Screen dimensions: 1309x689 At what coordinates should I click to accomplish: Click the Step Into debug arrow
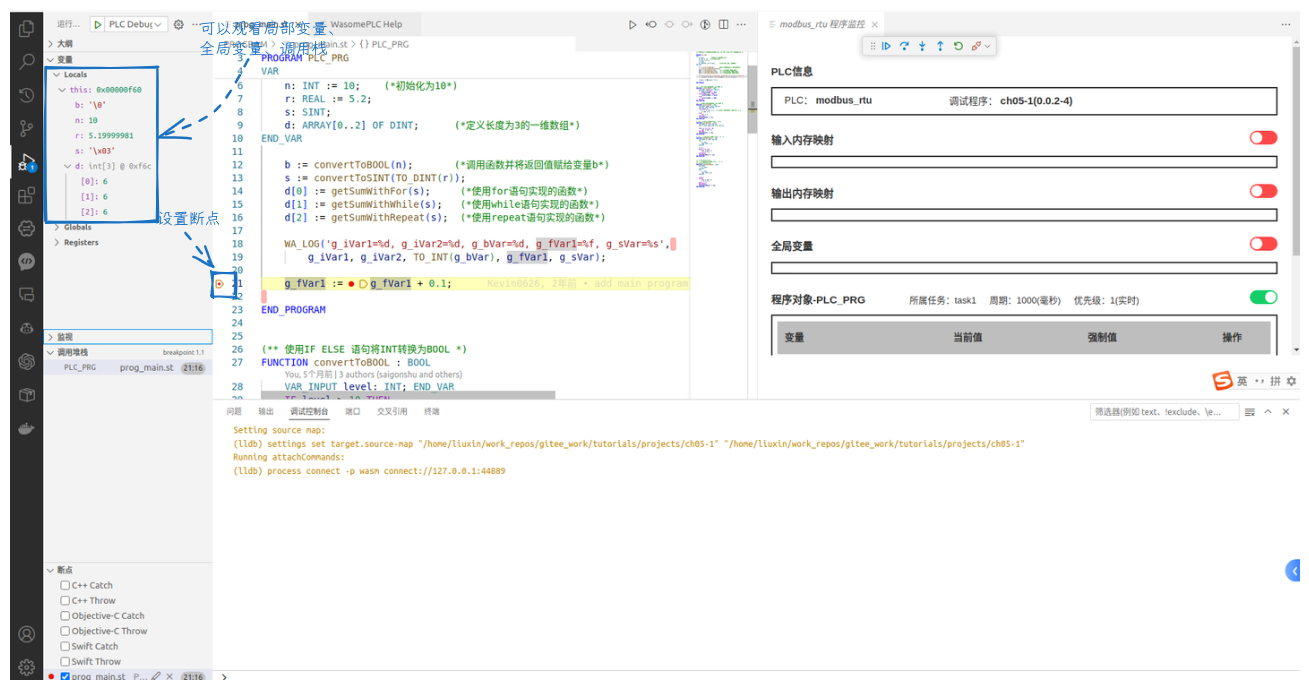point(922,46)
